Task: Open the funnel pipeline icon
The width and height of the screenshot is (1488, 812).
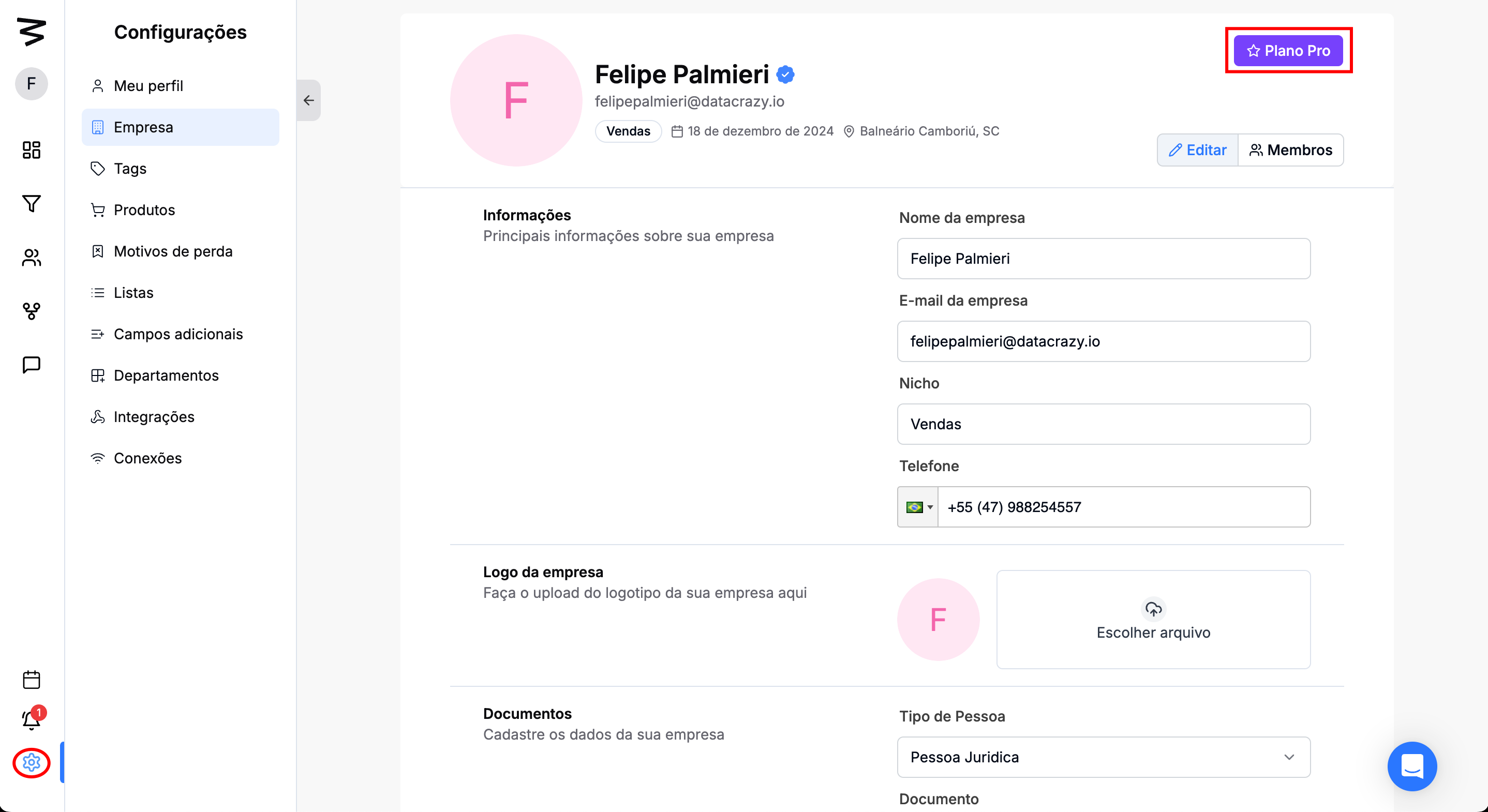Action: click(31, 203)
